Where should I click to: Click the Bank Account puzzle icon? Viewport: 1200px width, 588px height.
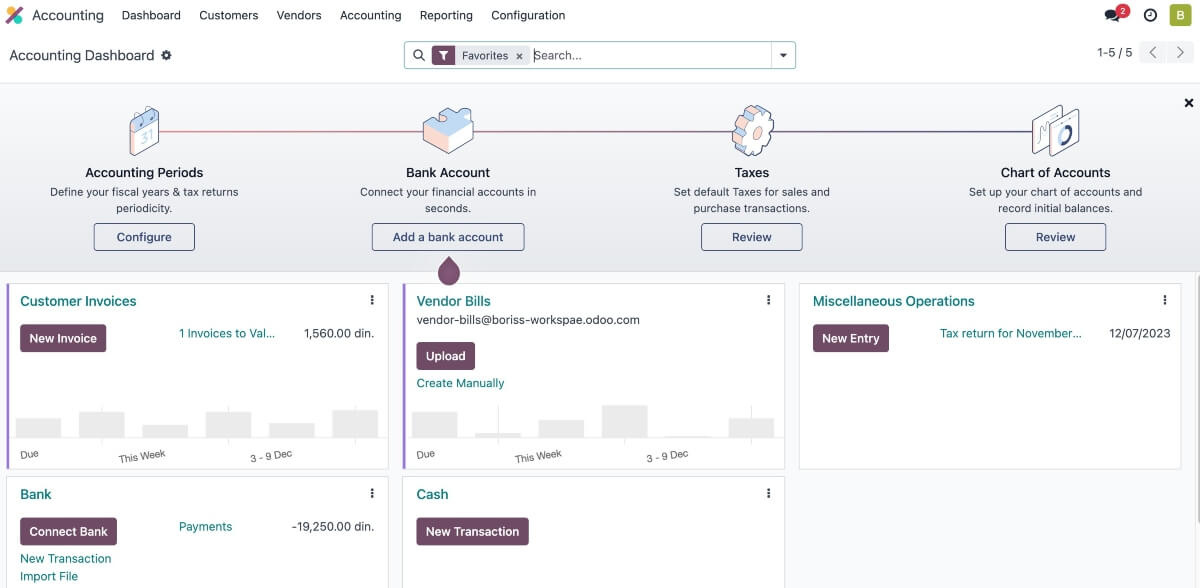pos(448,130)
